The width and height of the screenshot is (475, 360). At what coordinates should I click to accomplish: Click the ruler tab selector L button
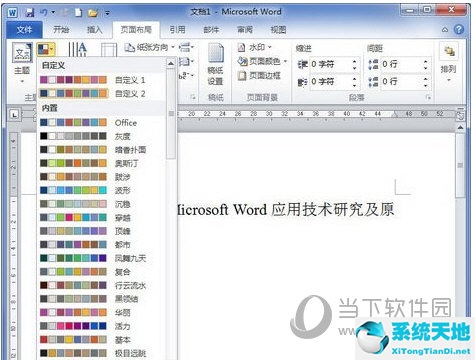(x=14, y=115)
